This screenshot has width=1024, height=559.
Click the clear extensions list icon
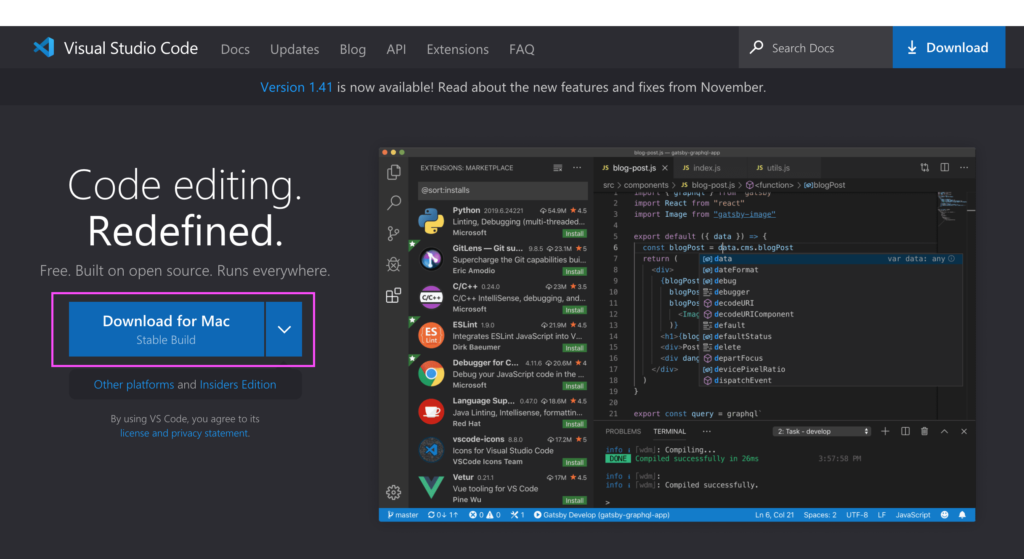558,168
